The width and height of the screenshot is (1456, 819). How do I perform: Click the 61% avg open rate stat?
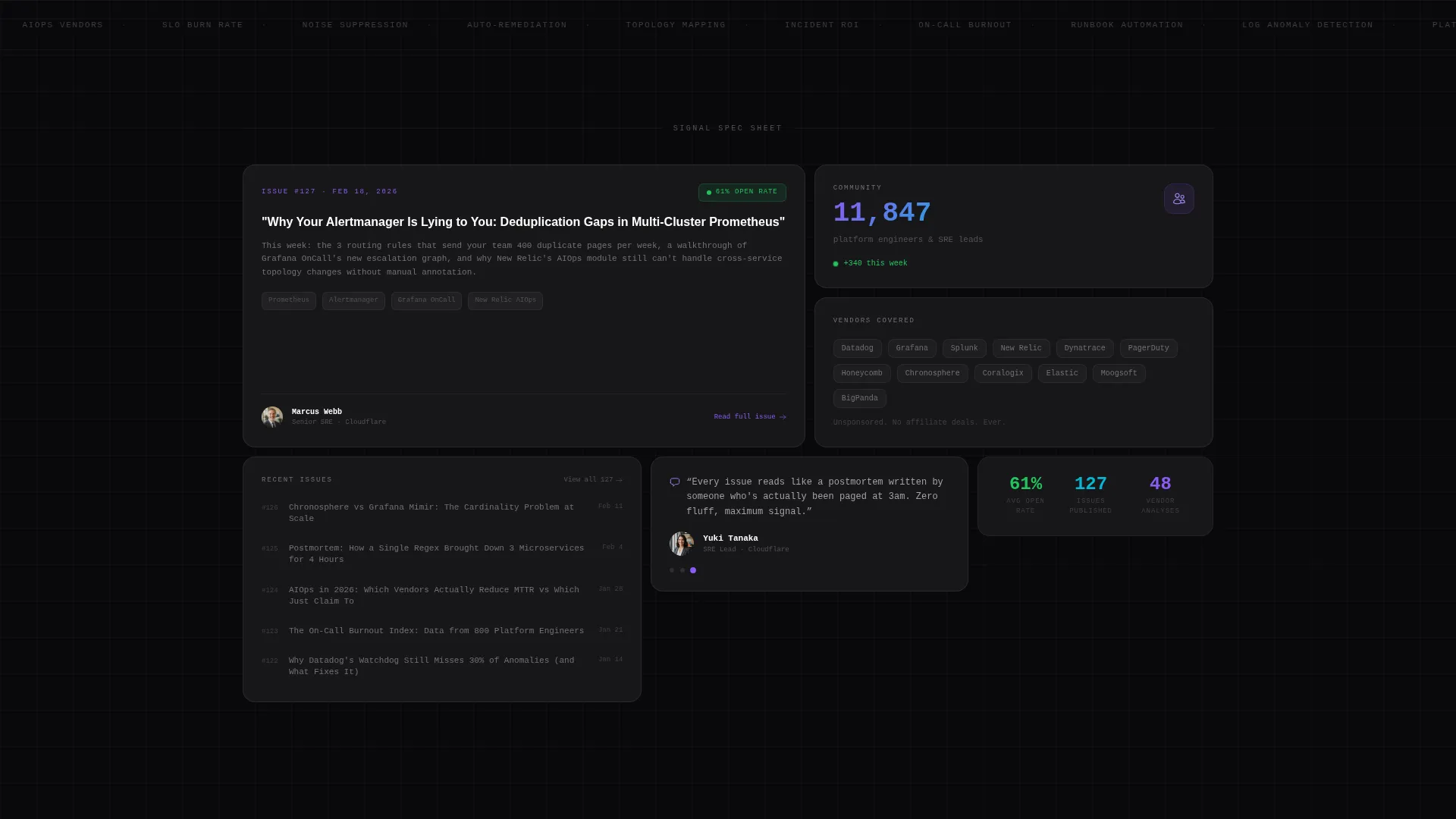pos(1025,495)
